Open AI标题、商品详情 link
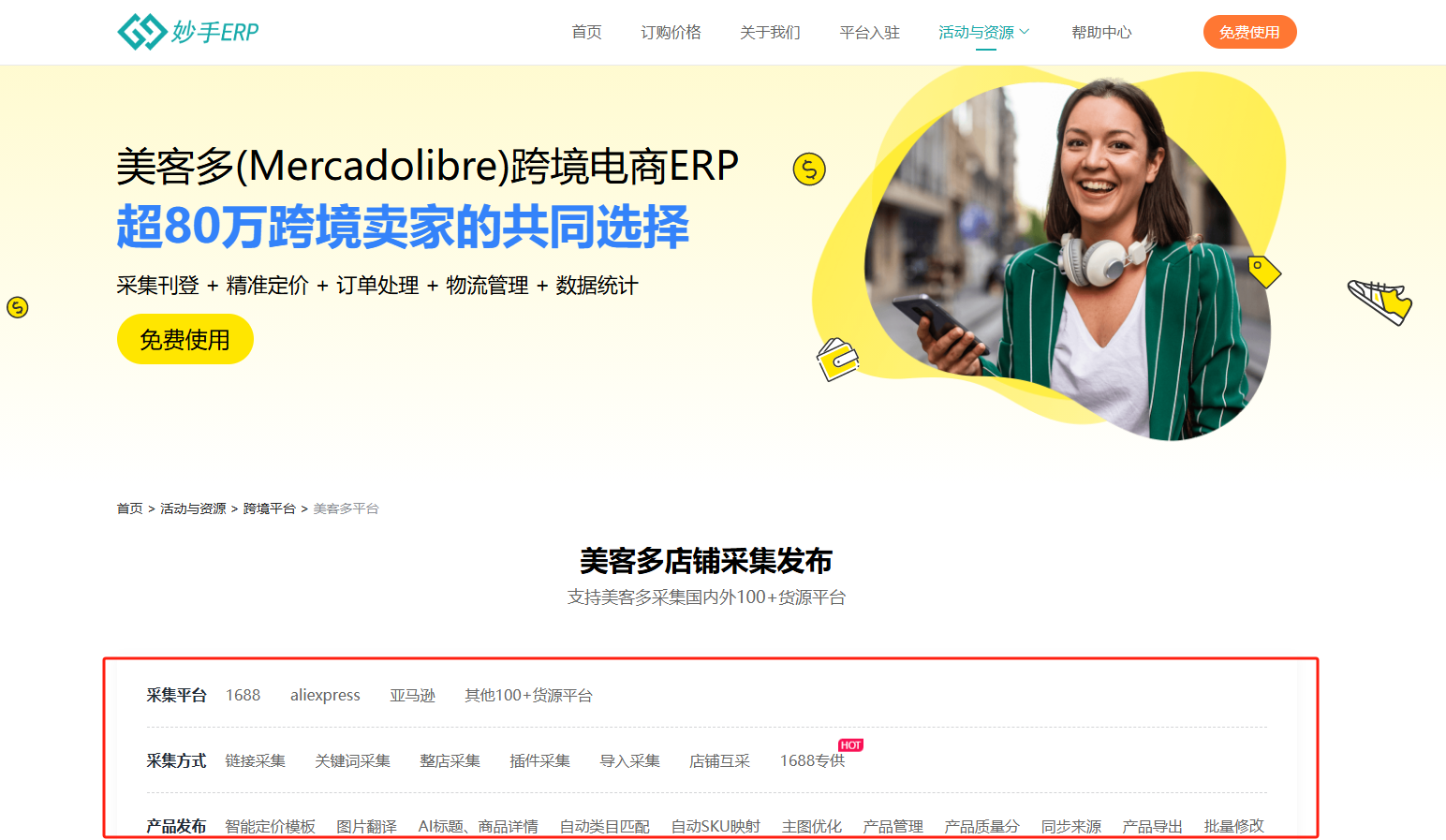 click(478, 826)
